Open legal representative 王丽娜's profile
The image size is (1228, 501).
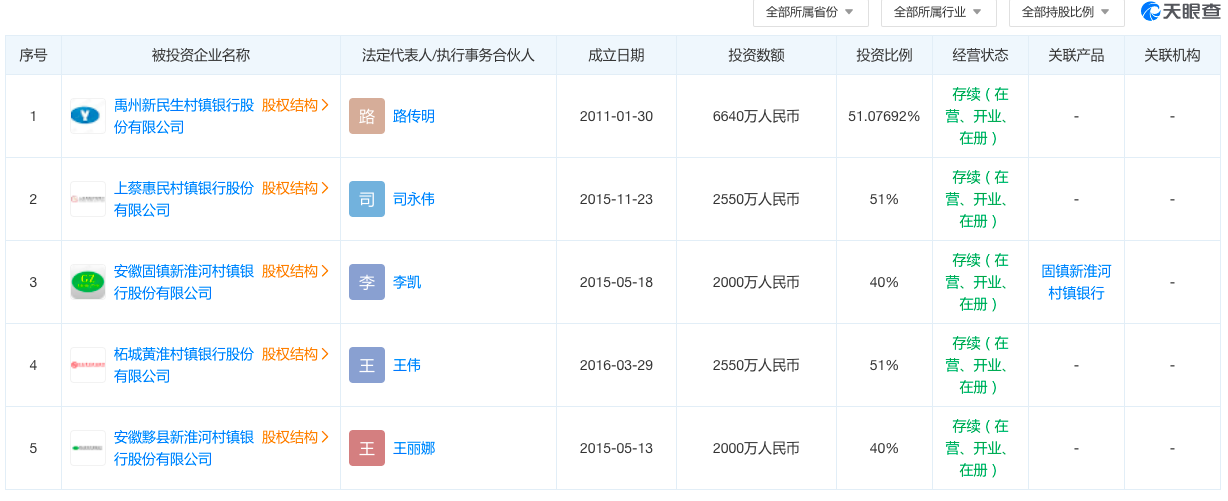coord(414,448)
